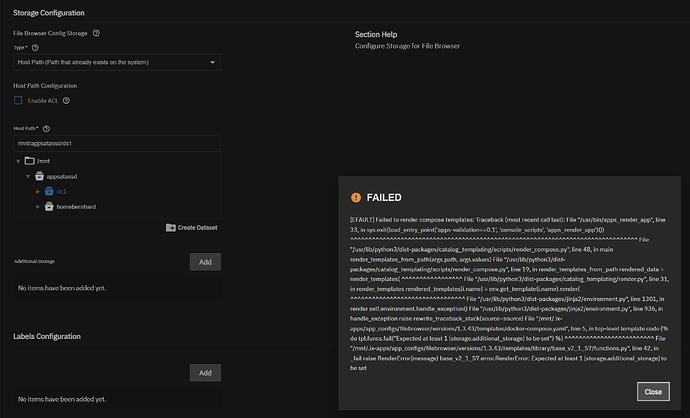690x418 pixels.
Task: Click the Create Dataset button
Action: 192,228
